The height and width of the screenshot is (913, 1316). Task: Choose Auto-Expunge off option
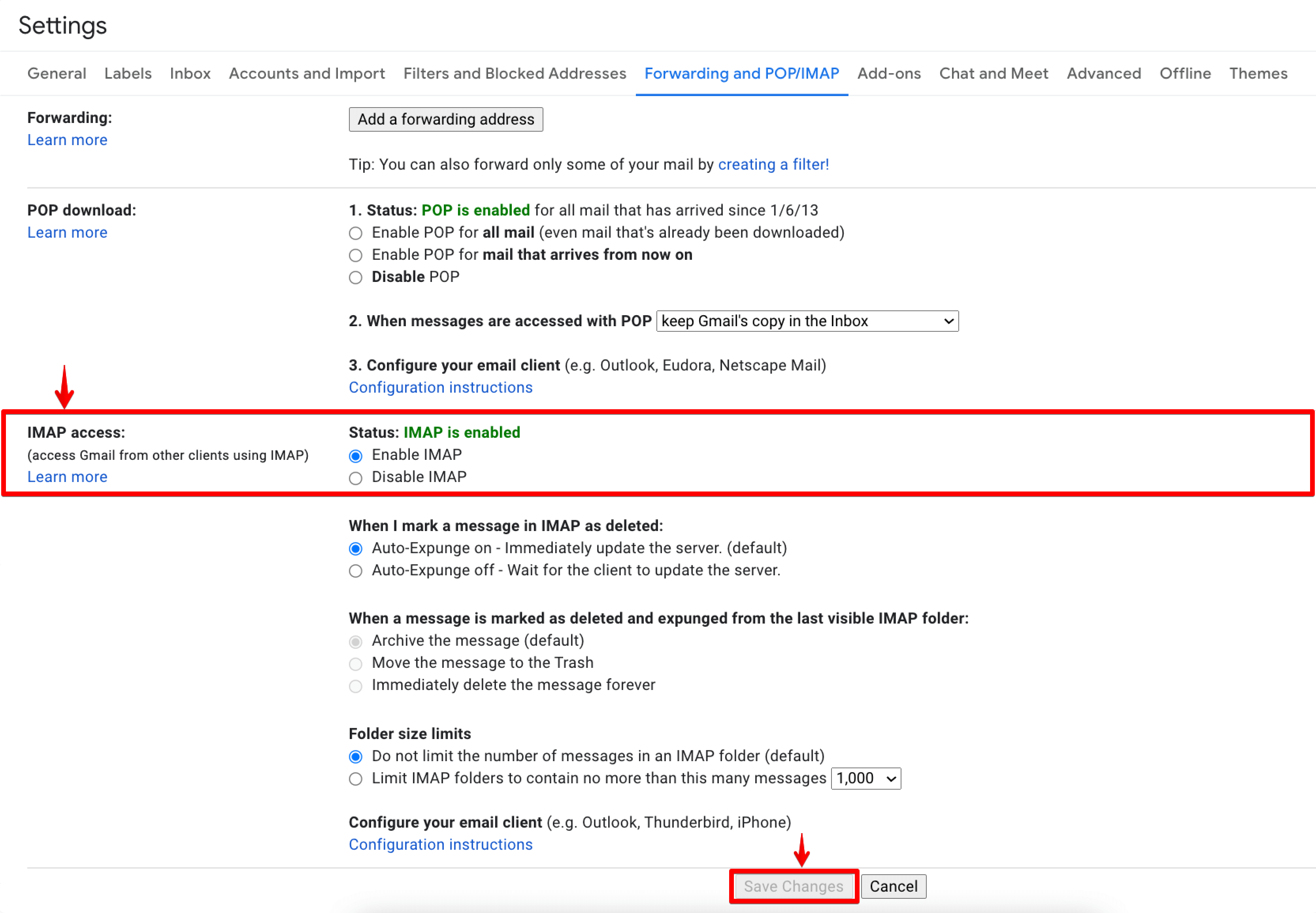(x=356, y=571)
